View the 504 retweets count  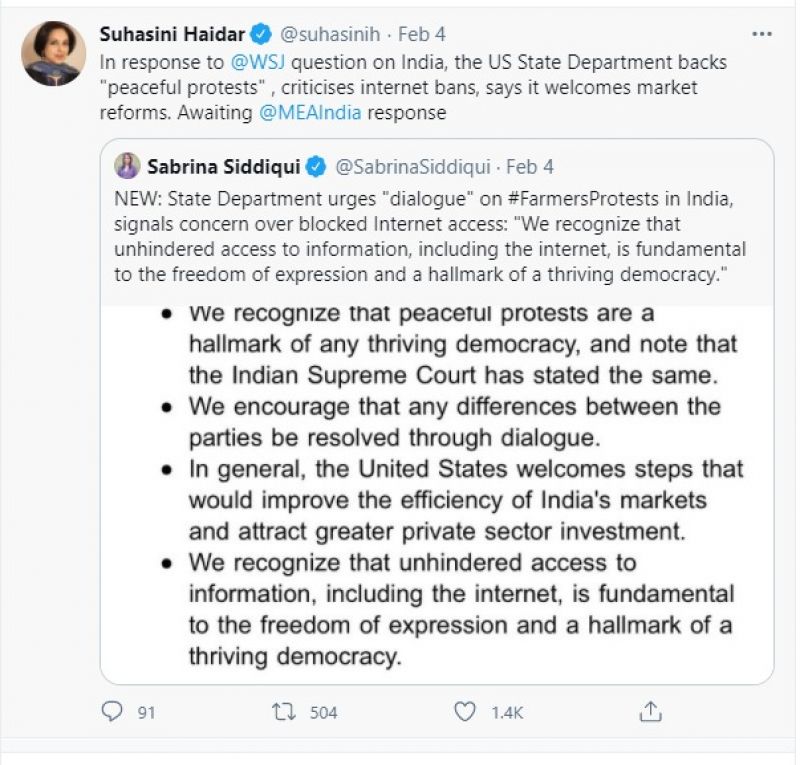323,713
